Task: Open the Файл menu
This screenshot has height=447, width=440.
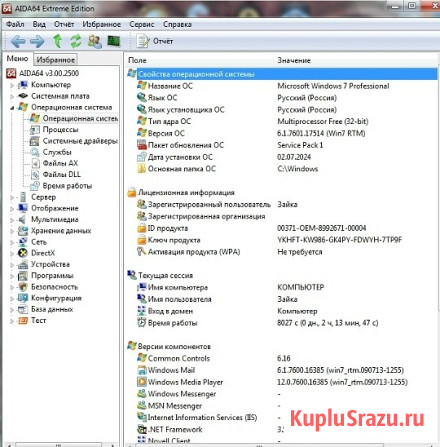Action: click(15, 24)
